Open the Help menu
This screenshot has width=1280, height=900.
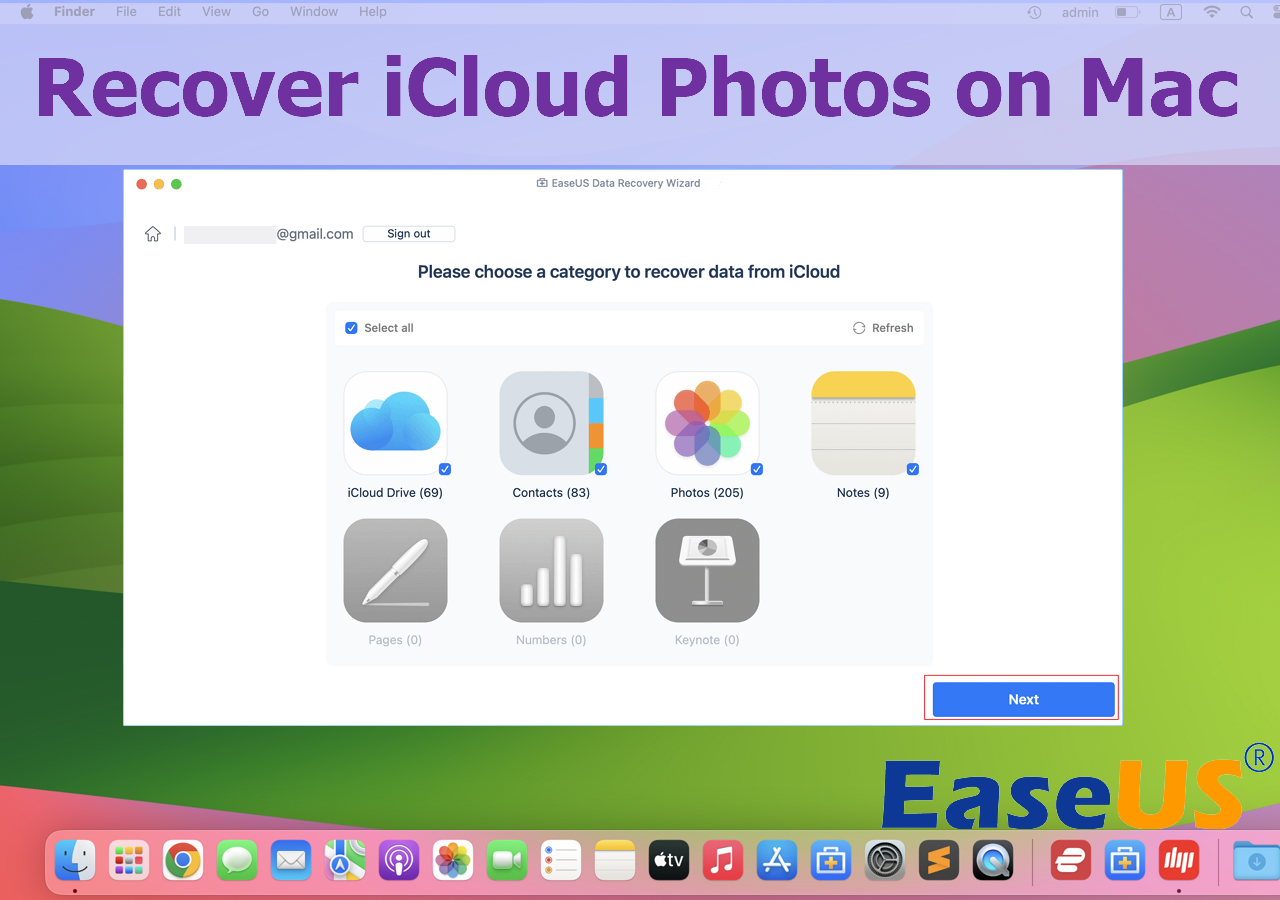pyautogui.click(x=373, y=12)
